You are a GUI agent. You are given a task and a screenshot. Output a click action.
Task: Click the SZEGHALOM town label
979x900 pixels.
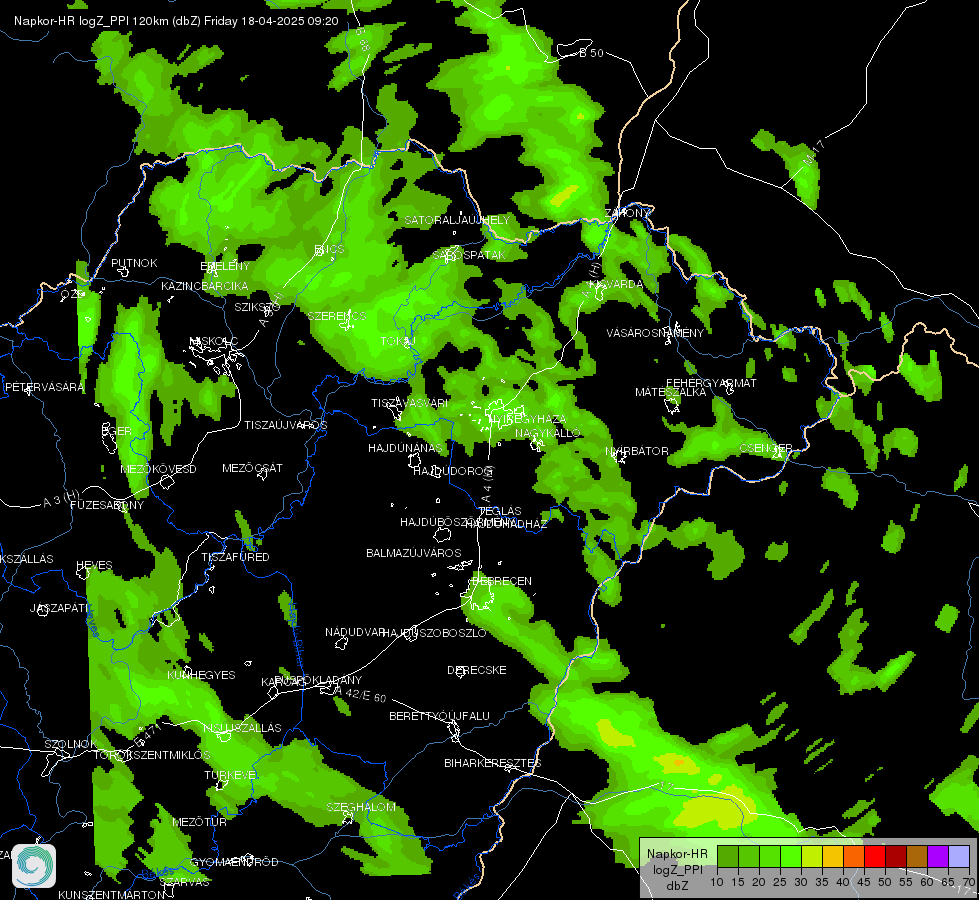[x=361, y=808]
